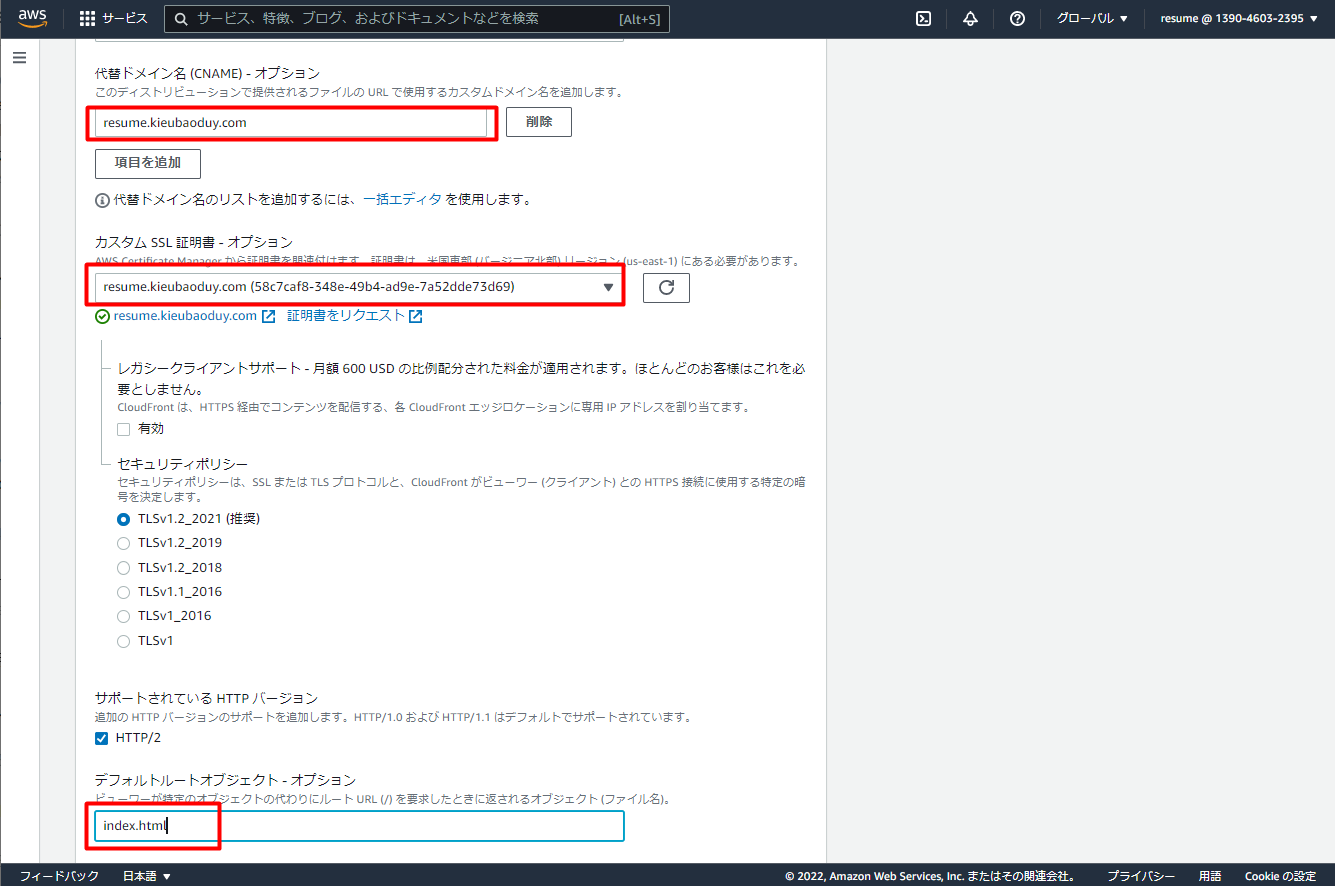The image size is (1335, 886).
Task: Click the 代替ドメイン名 (CNAME) - オプション label
Action: click(207, 73)
